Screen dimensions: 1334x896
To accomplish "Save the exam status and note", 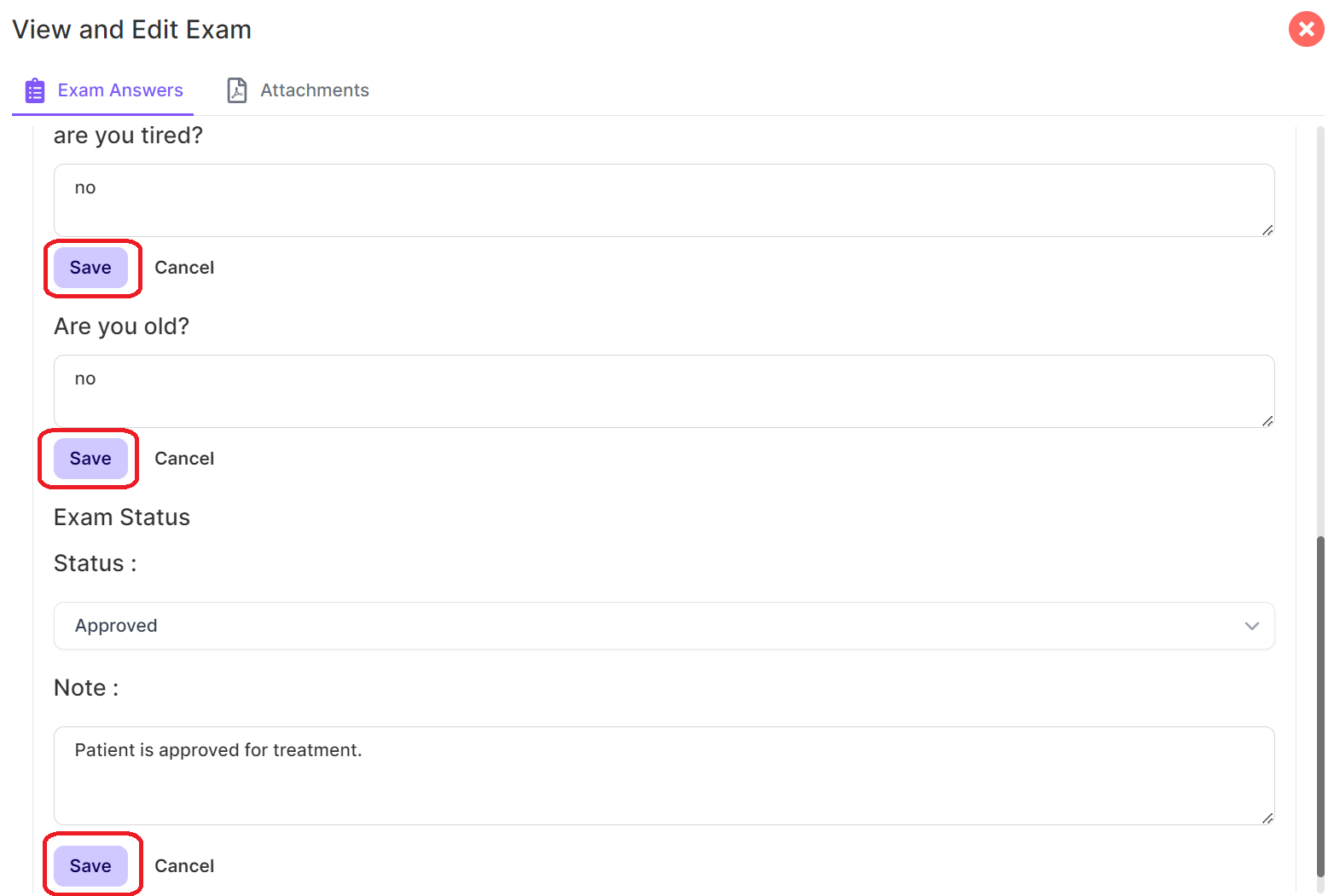I will 90,866.
